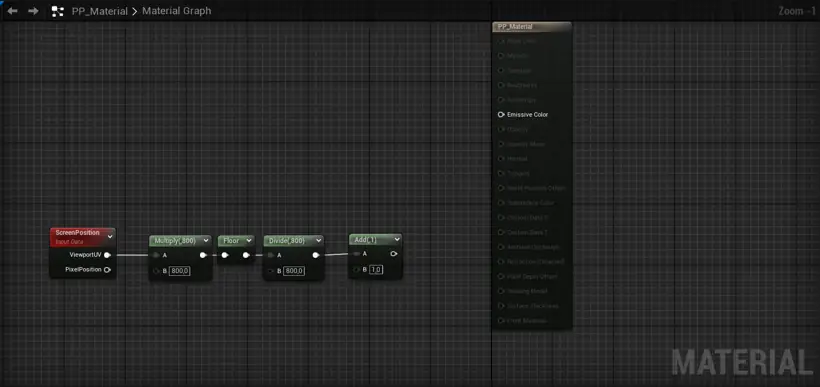Image resolution: width=820 pixels, height=387 pixels.
Task: Click input pin B on Divide node
Action: pyautogui.click(x=270, y=270)
